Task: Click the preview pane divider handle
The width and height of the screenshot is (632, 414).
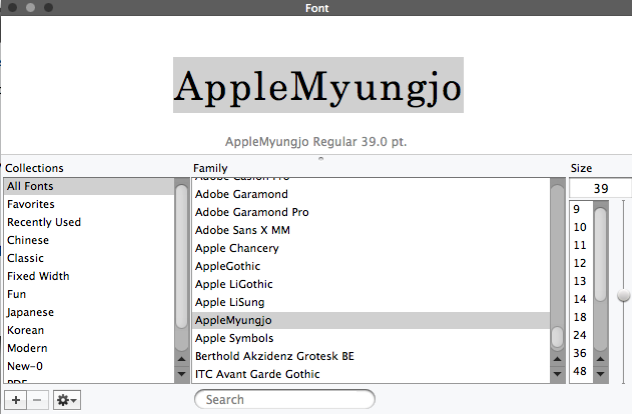Action: [321, 158]
